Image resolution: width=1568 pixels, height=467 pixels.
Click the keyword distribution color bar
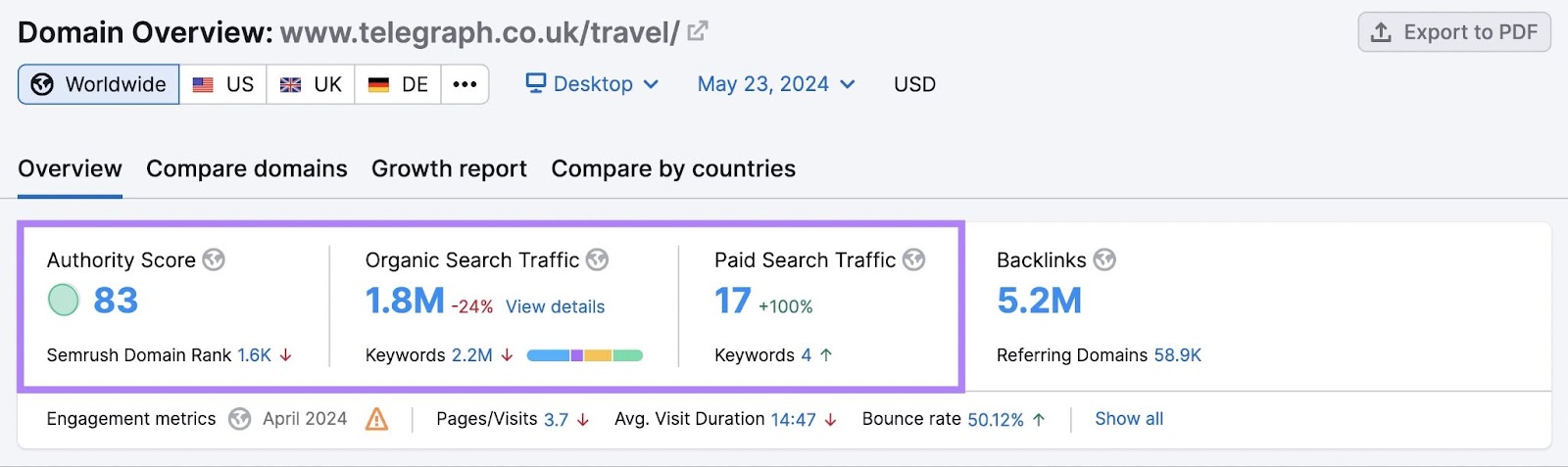585,355
